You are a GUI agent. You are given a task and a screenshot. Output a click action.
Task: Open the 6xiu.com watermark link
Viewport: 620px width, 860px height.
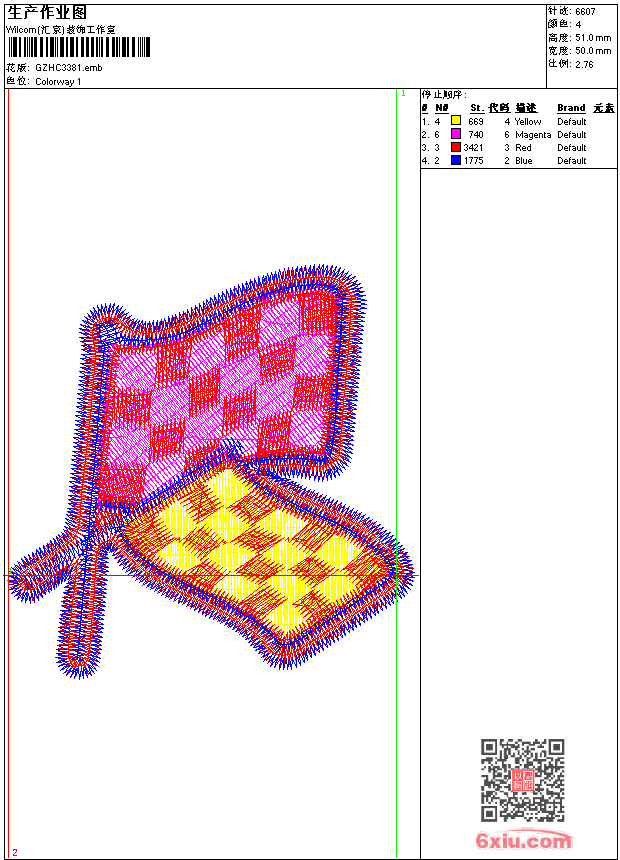pyautogui.click(x=523, y=840)
